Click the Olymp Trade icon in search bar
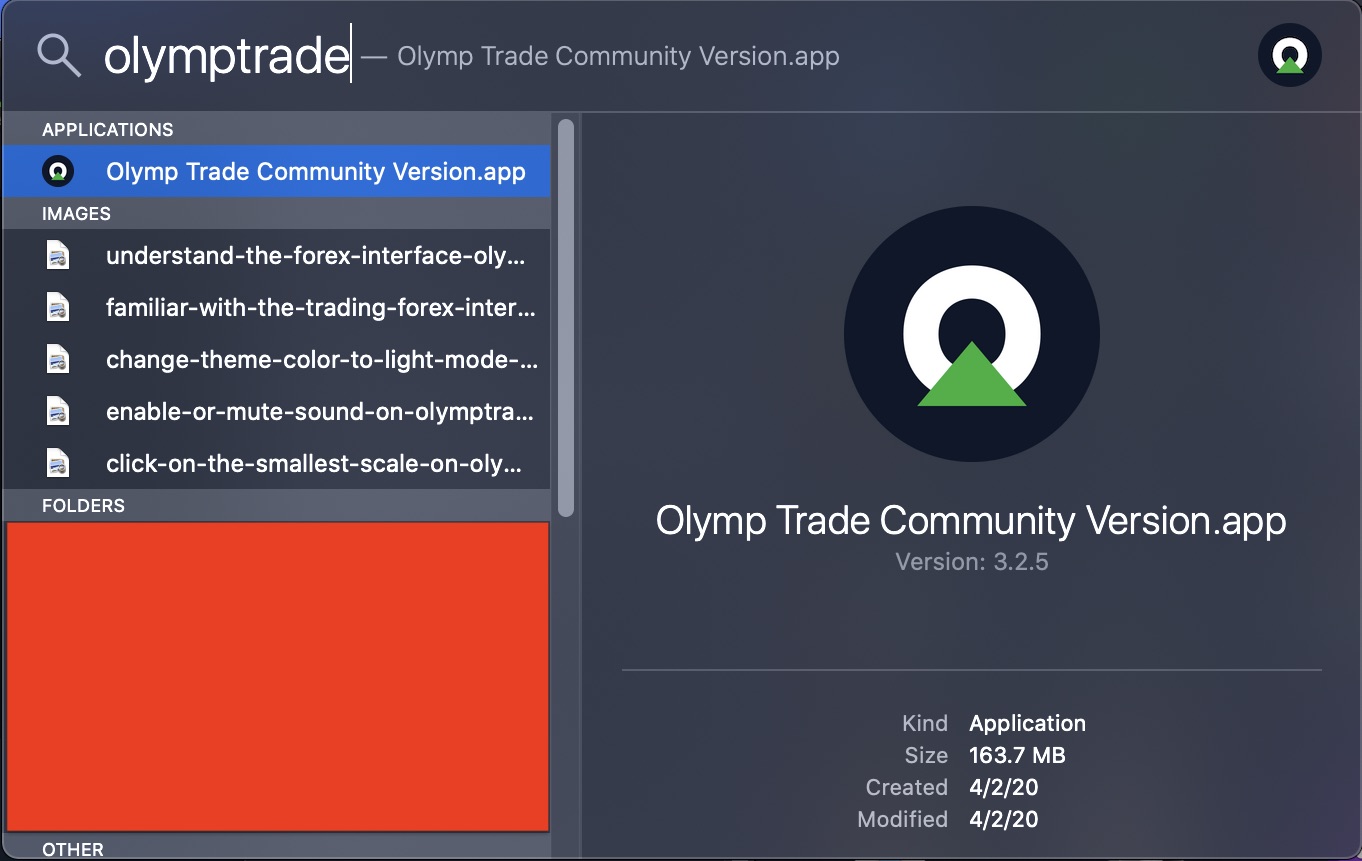Image resolution: width=1362 pixels, height=861 pixels. pos(1289,55)
